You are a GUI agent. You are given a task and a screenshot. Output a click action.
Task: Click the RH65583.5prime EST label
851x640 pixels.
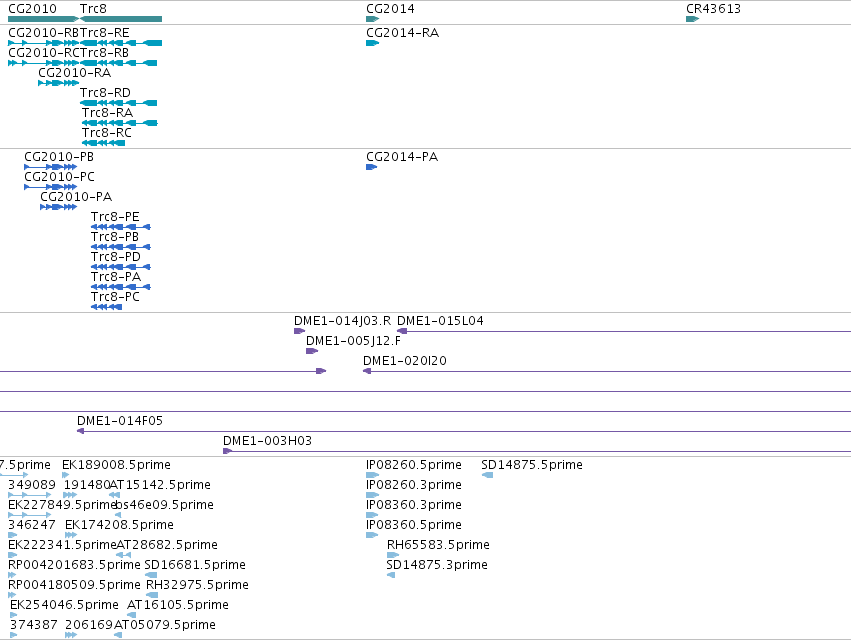point(439,545)
